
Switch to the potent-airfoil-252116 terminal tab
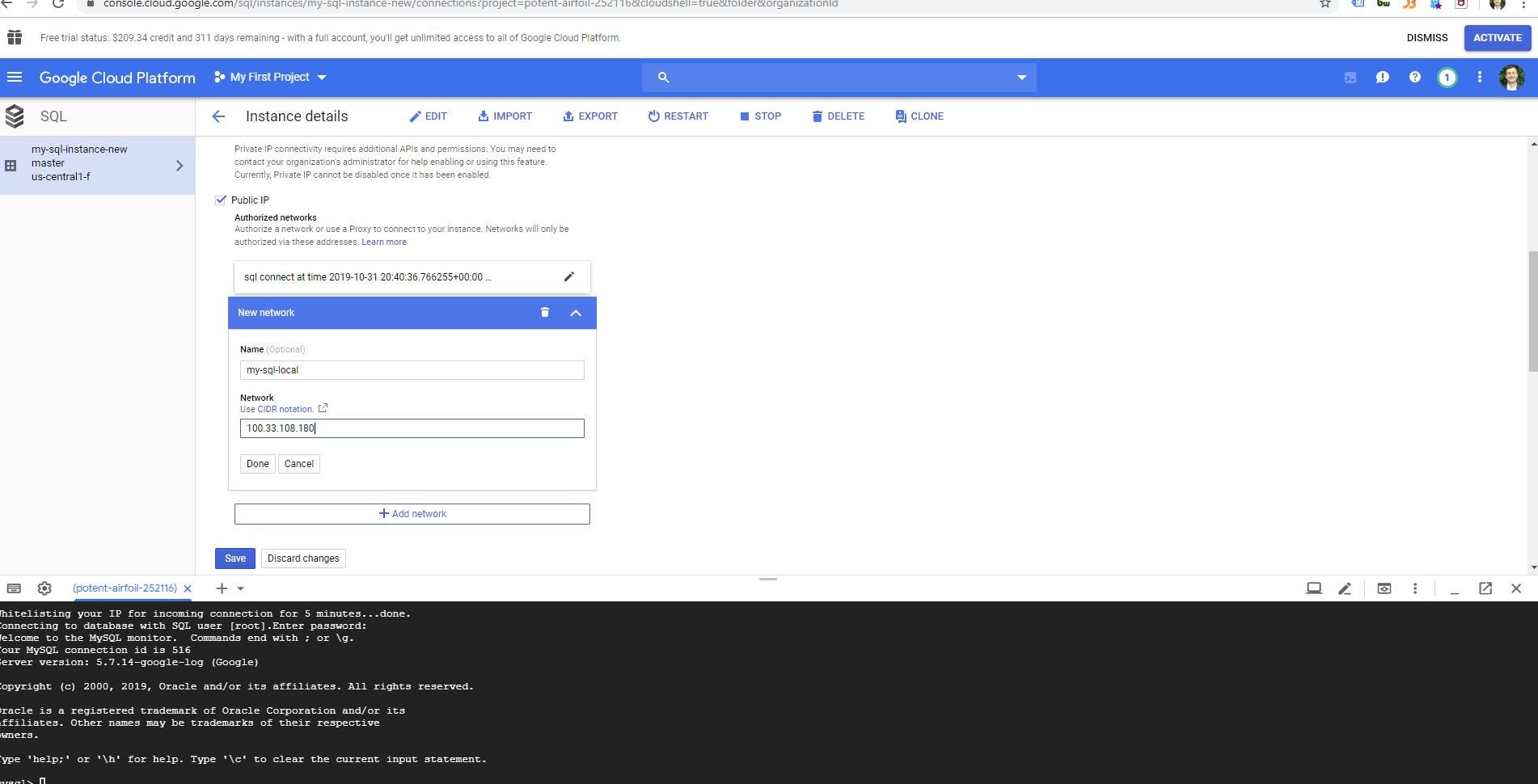point(125,588)
